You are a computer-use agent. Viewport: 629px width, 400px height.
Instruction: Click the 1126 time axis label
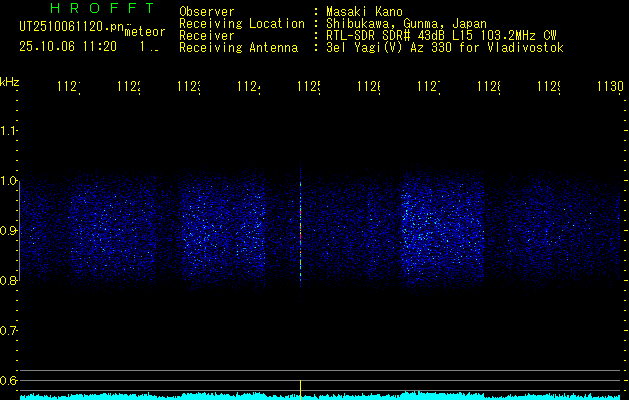[369, 86]
